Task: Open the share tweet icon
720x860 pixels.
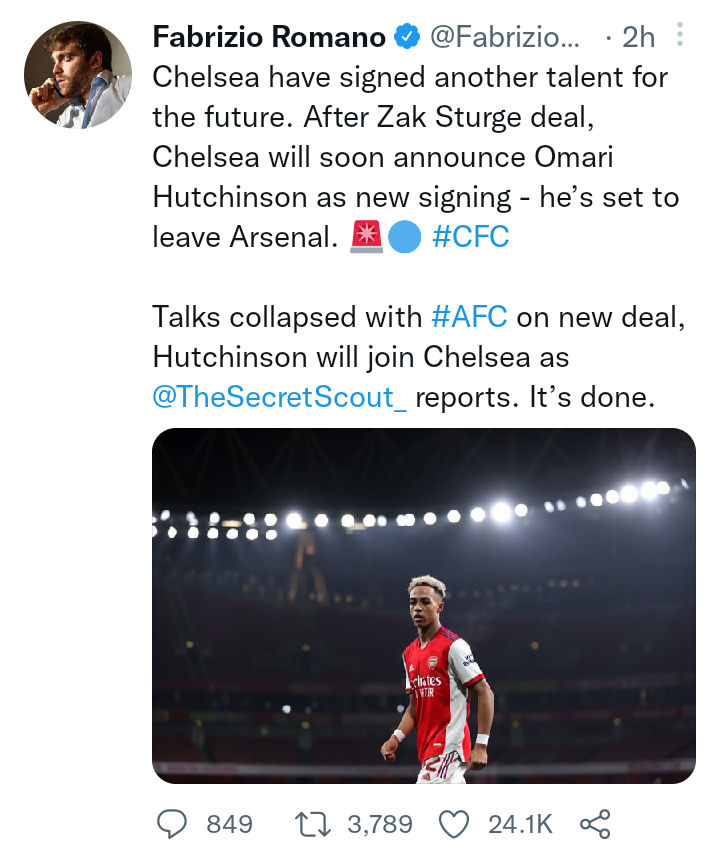Action: [595, 824]
